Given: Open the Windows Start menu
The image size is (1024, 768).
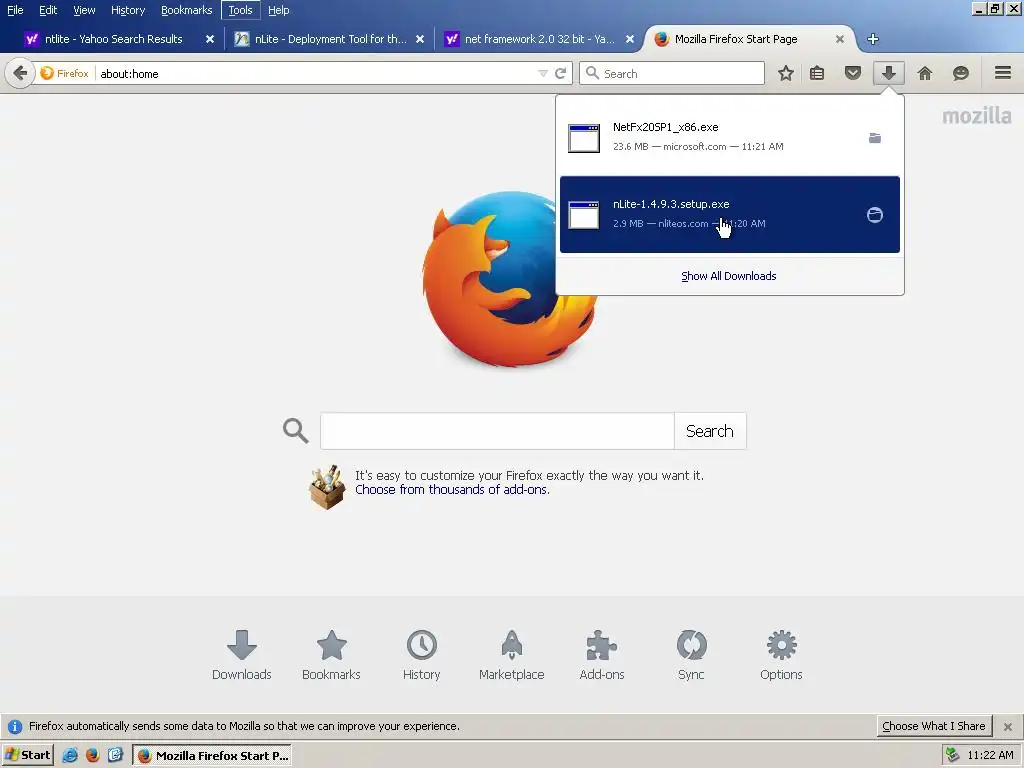Looking at the screenshot, I should (27, 756).
